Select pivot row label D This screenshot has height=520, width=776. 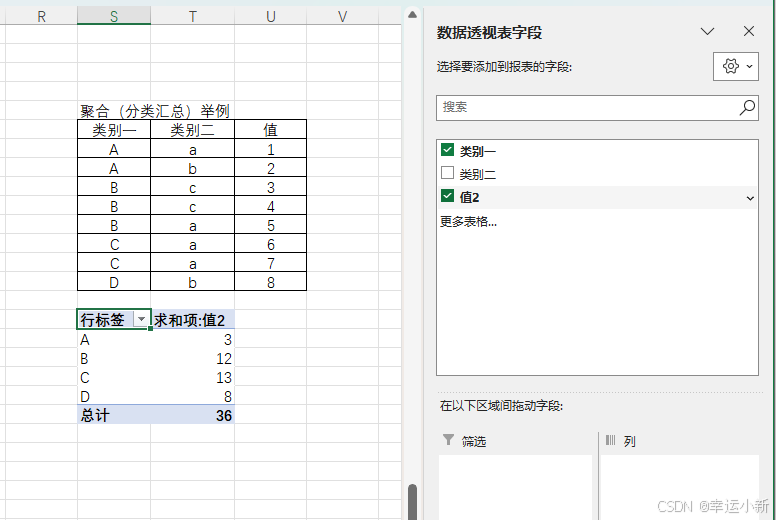click(114, 396)
